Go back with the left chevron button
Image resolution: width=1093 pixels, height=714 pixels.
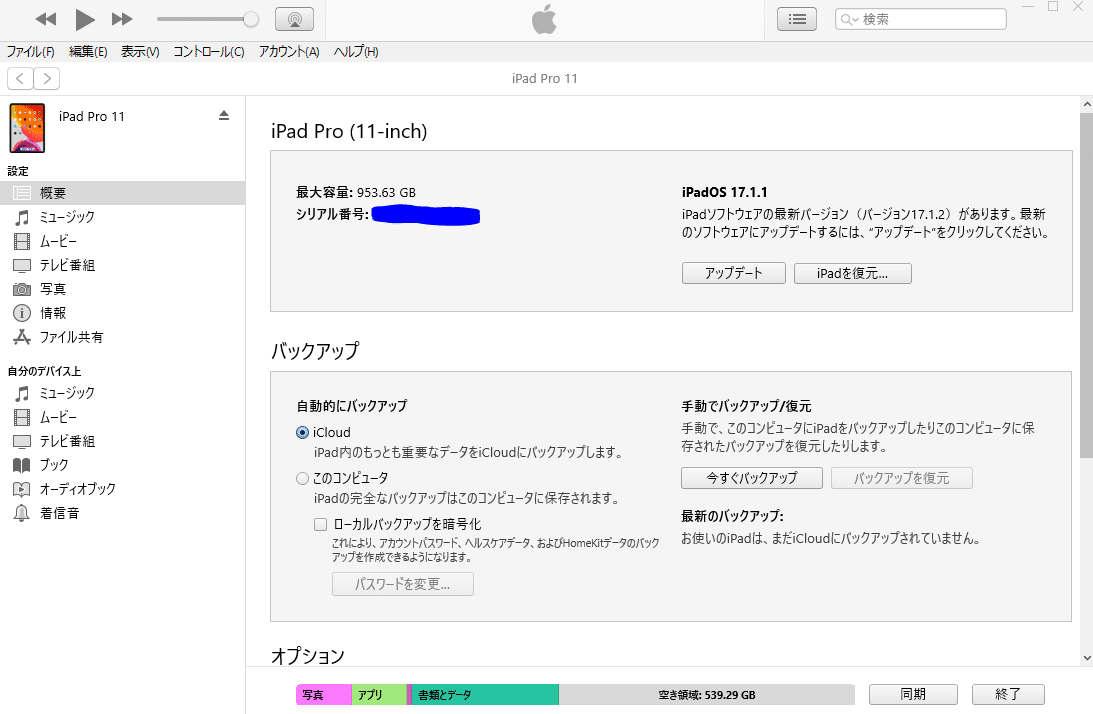20,78
